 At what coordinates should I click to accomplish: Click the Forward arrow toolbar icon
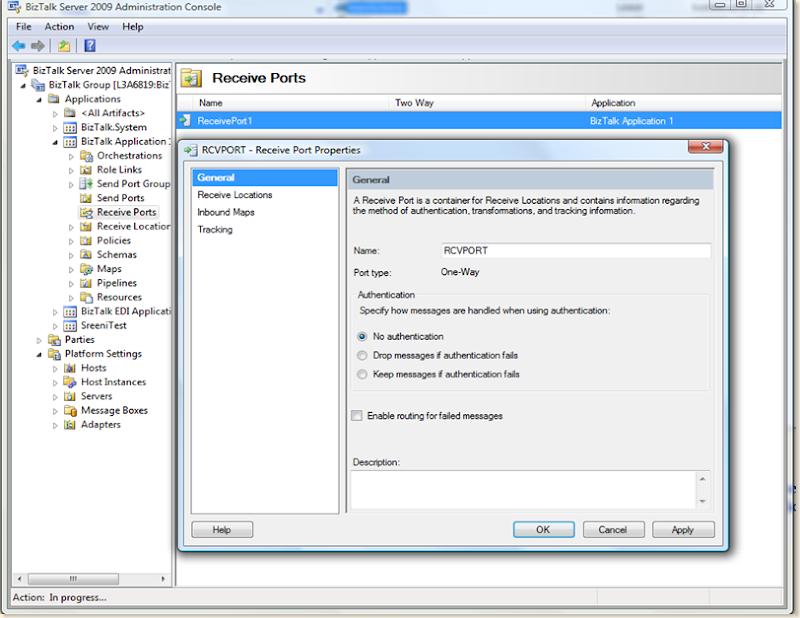pos(38,46)
